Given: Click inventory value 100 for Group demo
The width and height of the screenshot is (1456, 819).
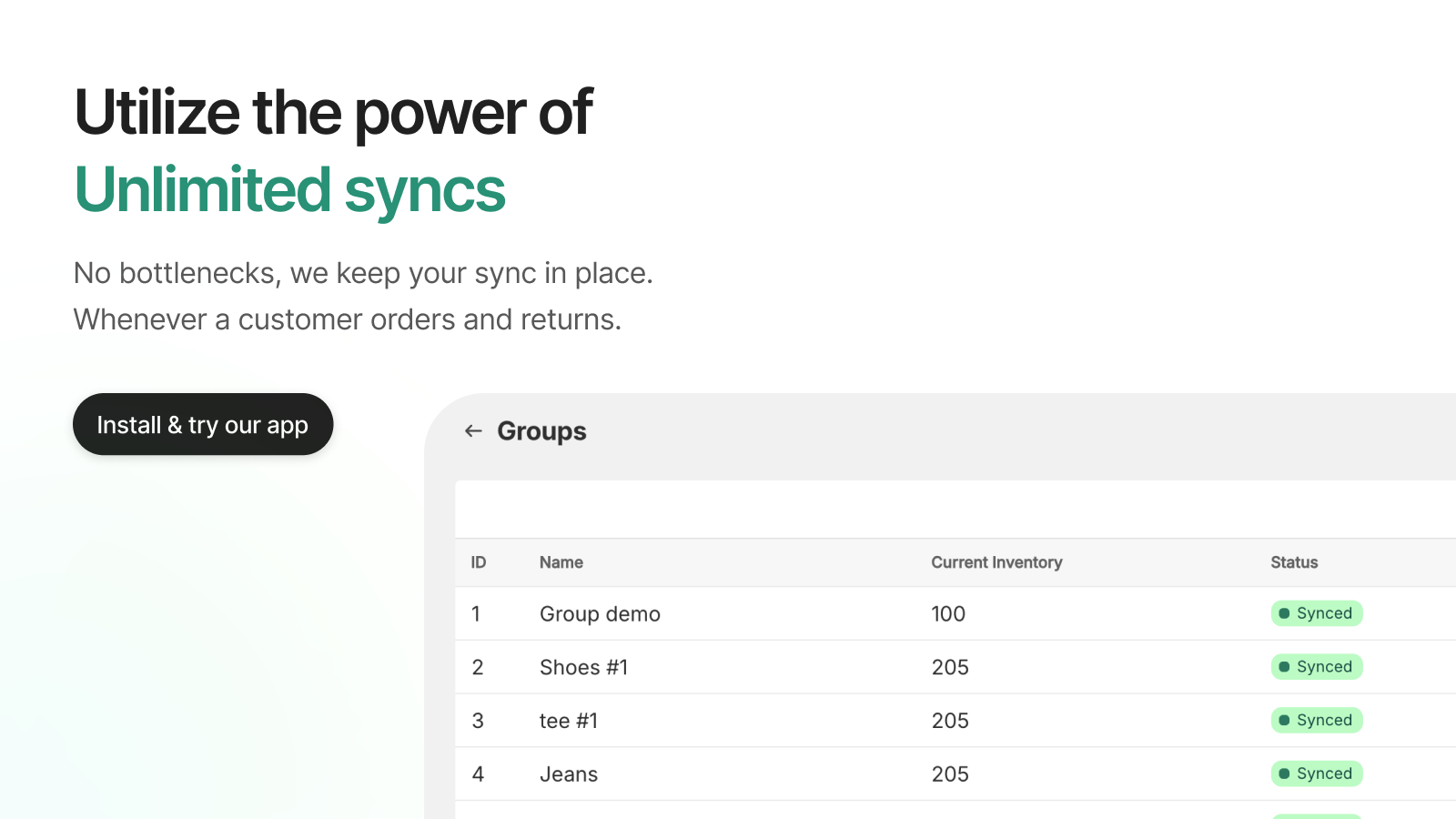Looking at the screenshot, I should [x=948, y=614].
